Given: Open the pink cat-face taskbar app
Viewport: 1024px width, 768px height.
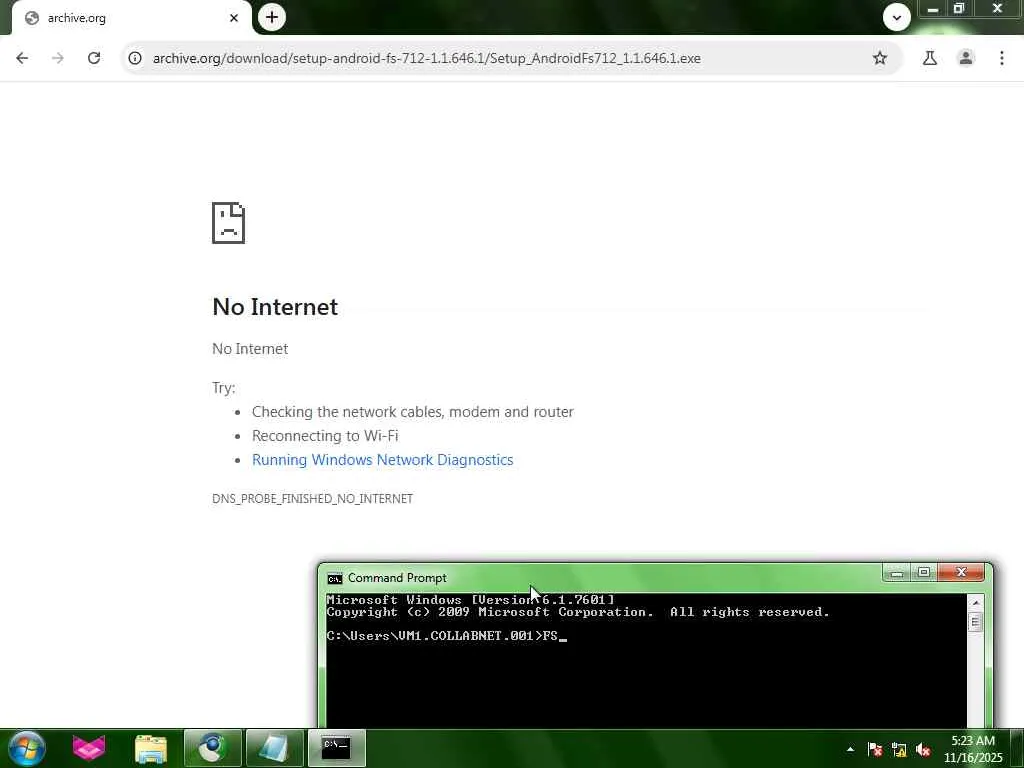Looking at the screenshot, I should click(89, 748).
